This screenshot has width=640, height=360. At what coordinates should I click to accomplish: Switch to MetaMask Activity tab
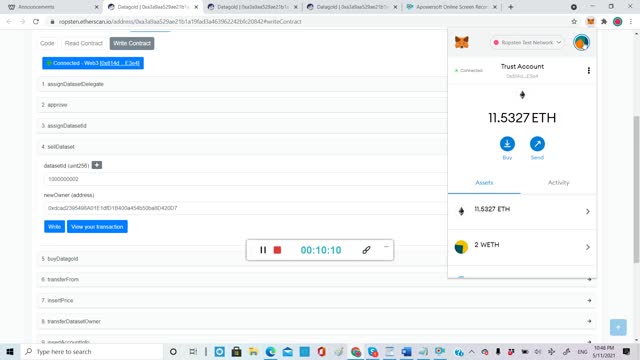(x=558, y=182)
